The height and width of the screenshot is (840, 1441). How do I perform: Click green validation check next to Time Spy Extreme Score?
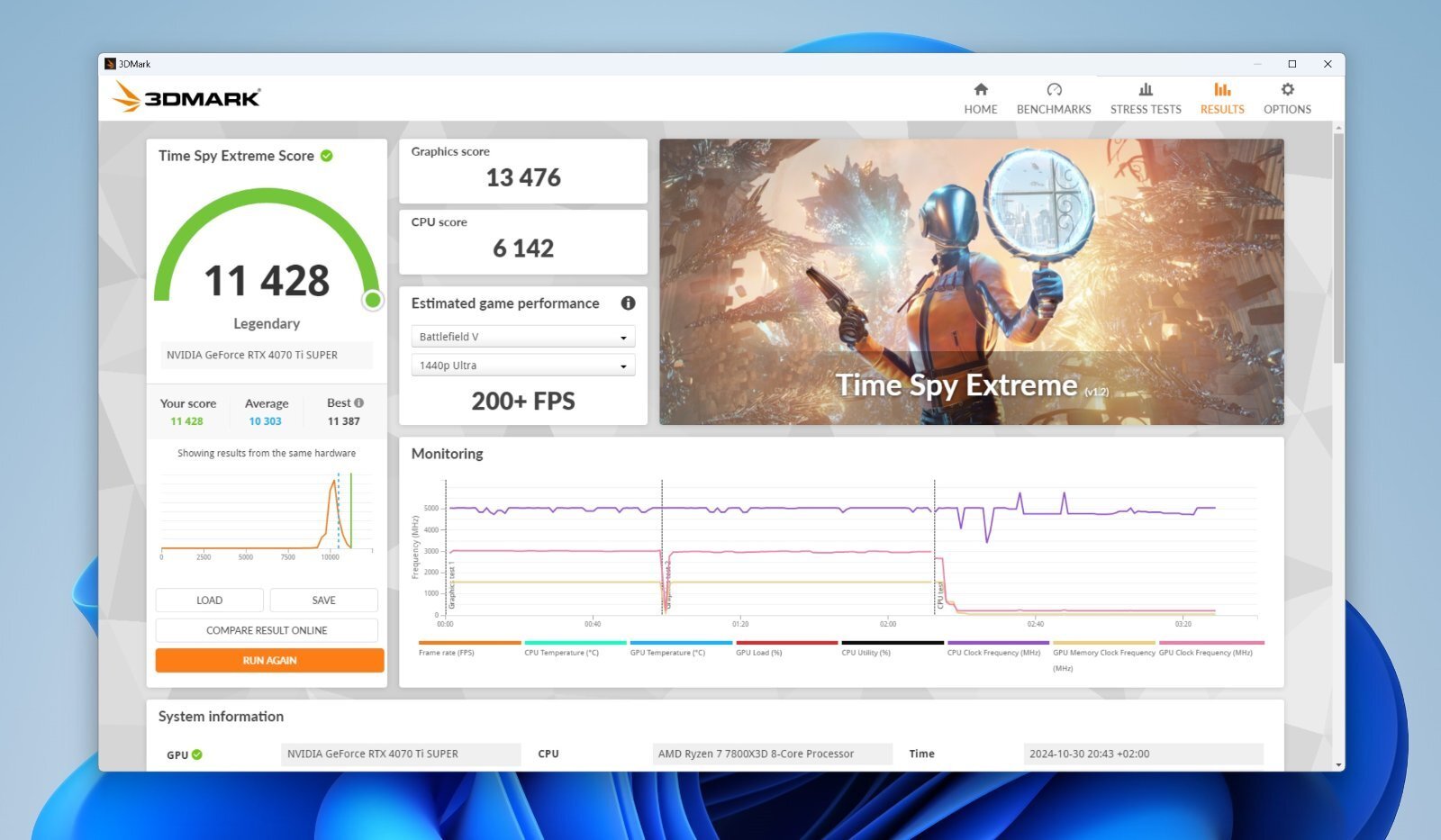[327, 156]
